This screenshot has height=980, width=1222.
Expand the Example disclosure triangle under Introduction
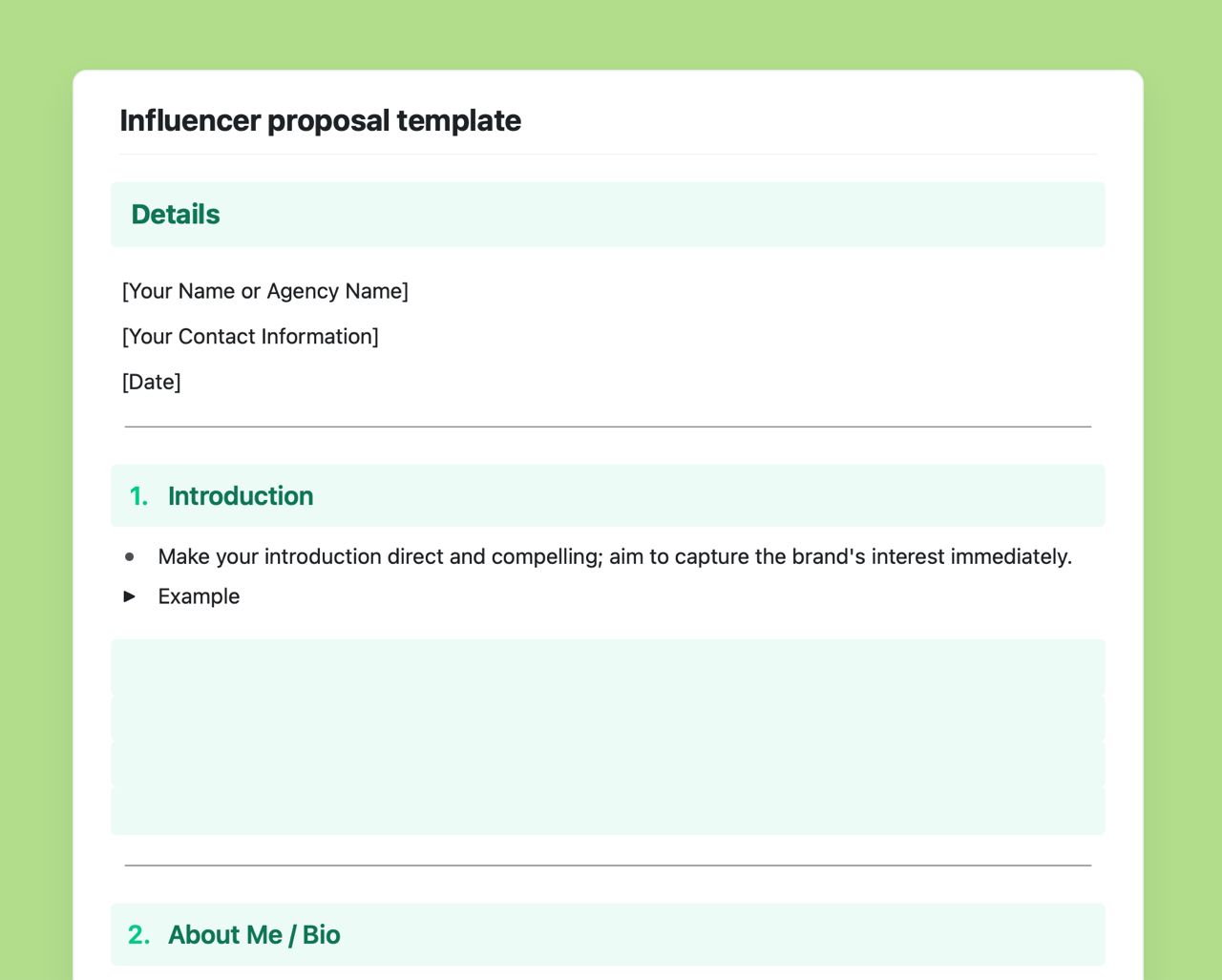click(x=130, y=596)
